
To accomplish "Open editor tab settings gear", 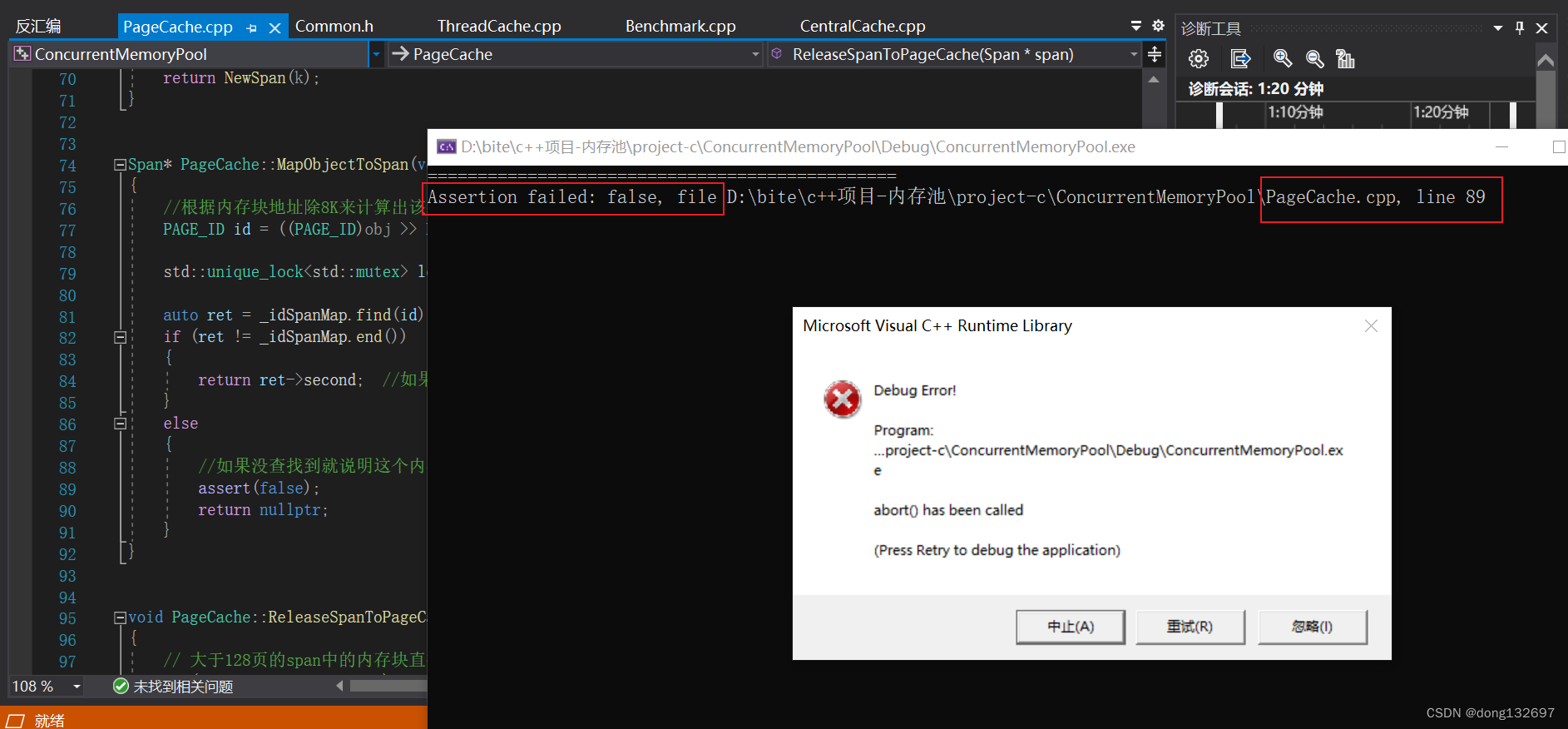I will click(x=1158, y=26).
